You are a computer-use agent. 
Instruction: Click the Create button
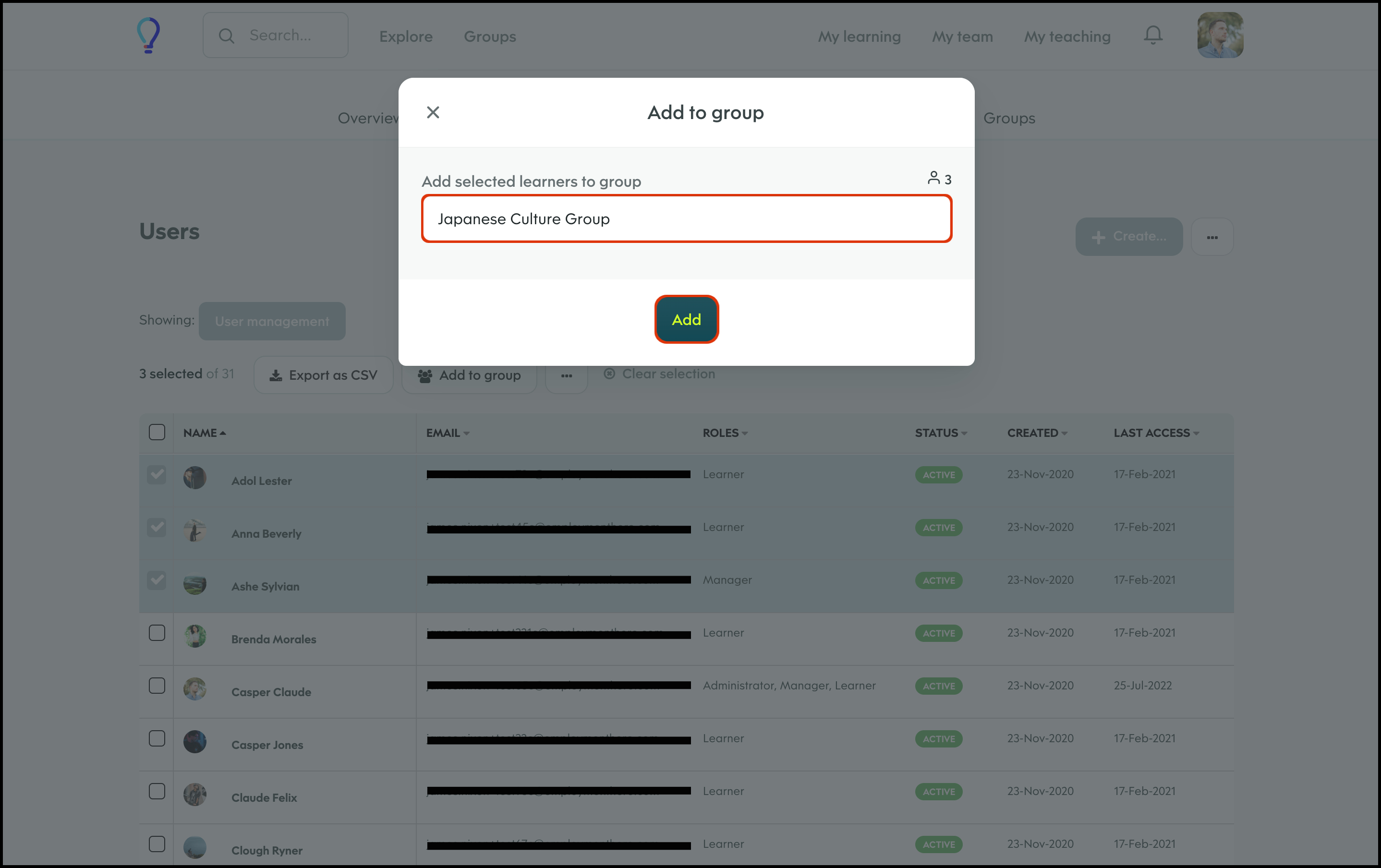[1128, 236]
